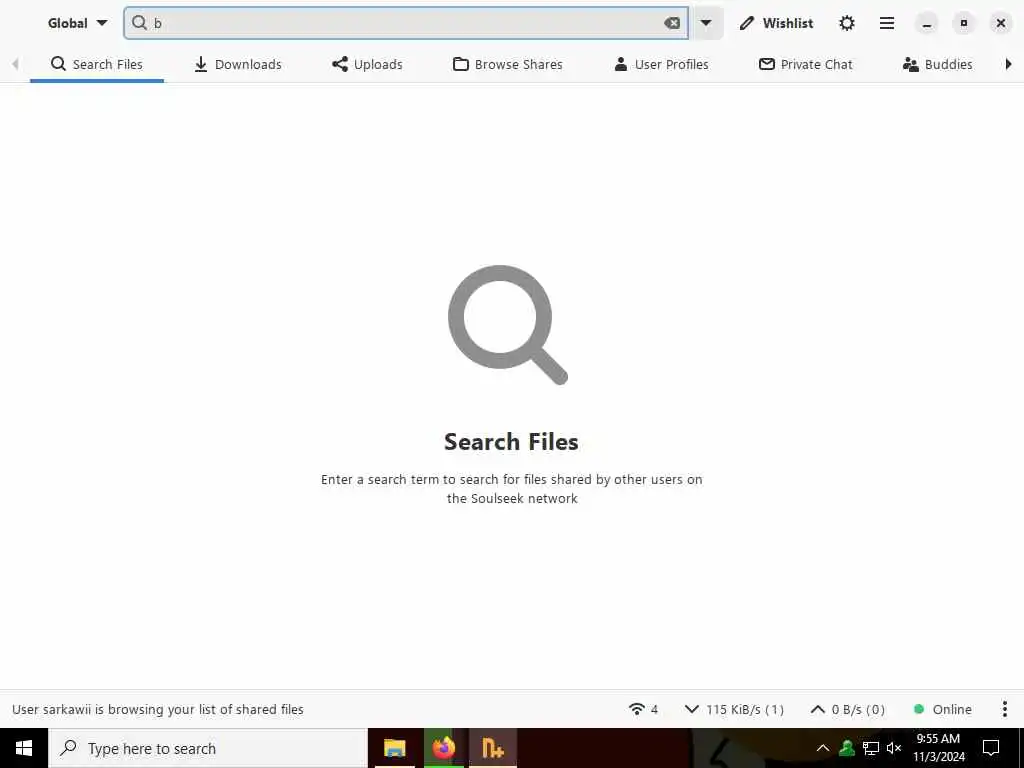Switch to the Downloads tab

click(x=238, y=64)
